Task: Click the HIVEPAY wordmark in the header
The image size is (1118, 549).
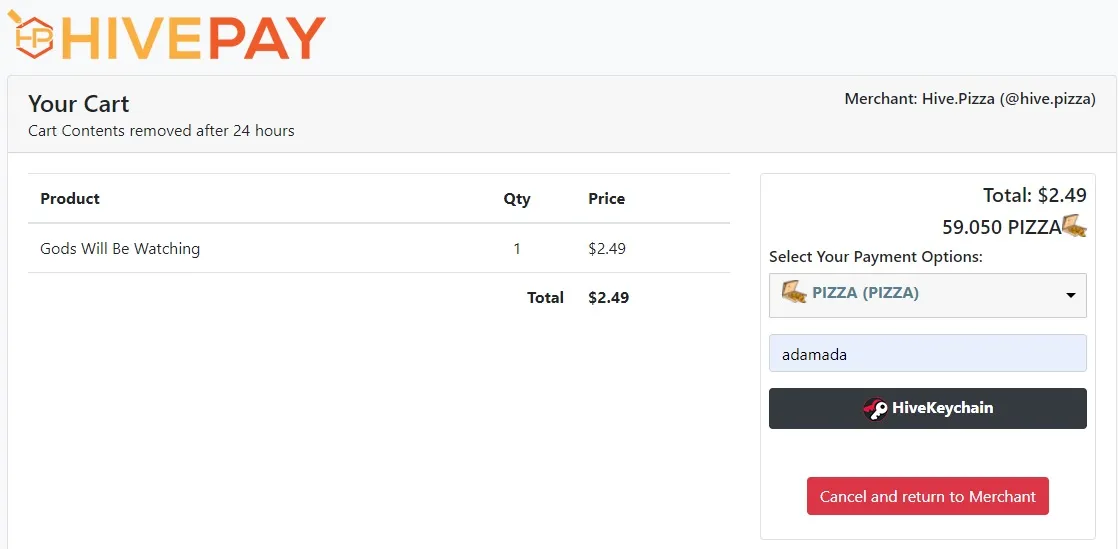Action: coord(193,38)
